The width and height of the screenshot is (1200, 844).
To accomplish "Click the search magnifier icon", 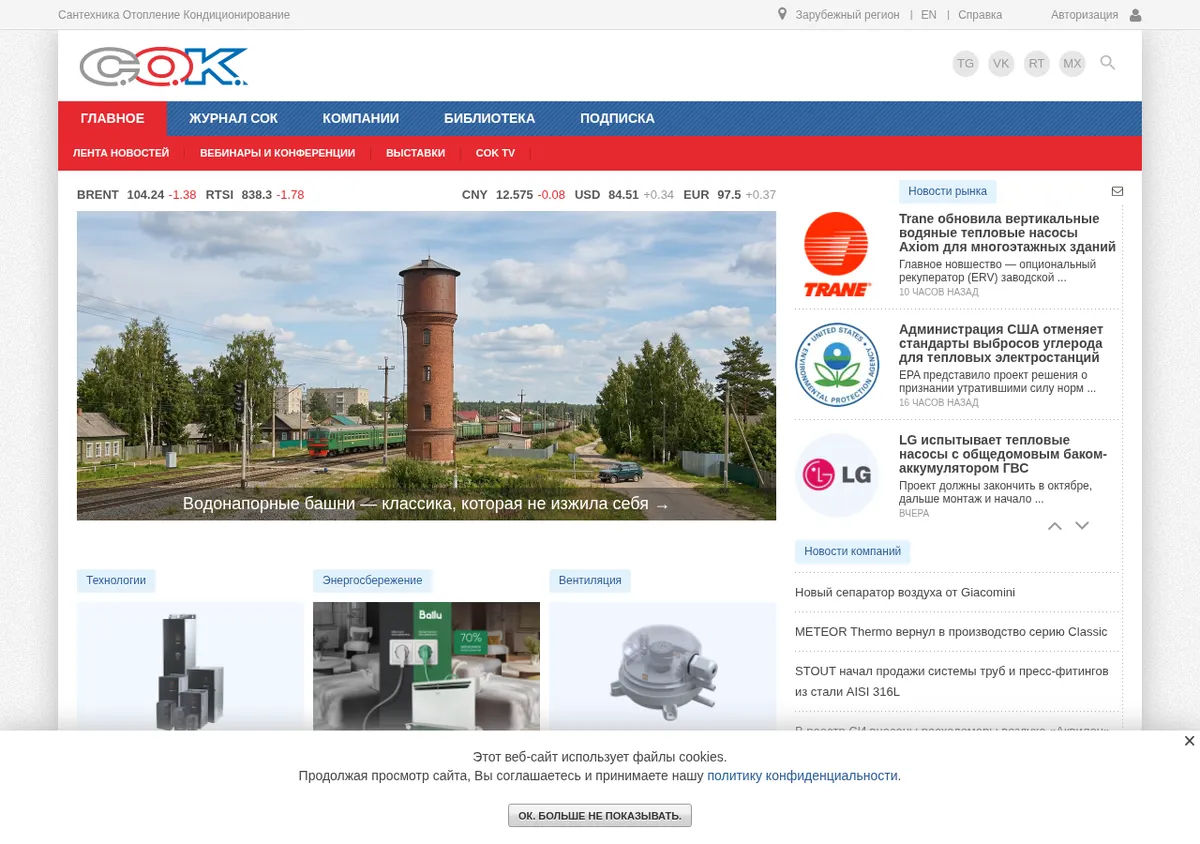I will point(1107,63).
